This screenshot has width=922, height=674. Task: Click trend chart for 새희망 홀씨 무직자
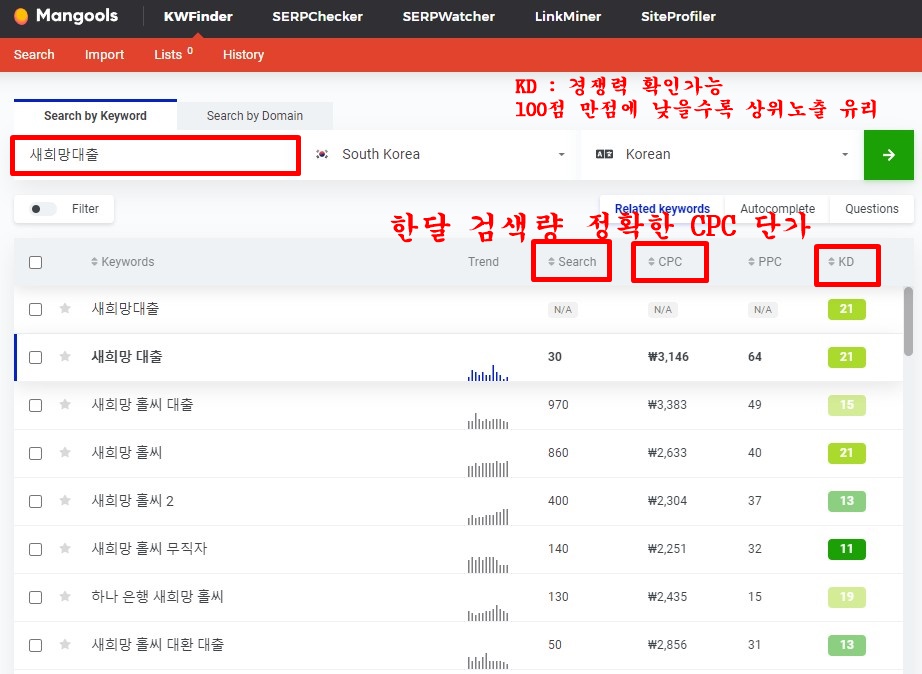tap(488, 565)
